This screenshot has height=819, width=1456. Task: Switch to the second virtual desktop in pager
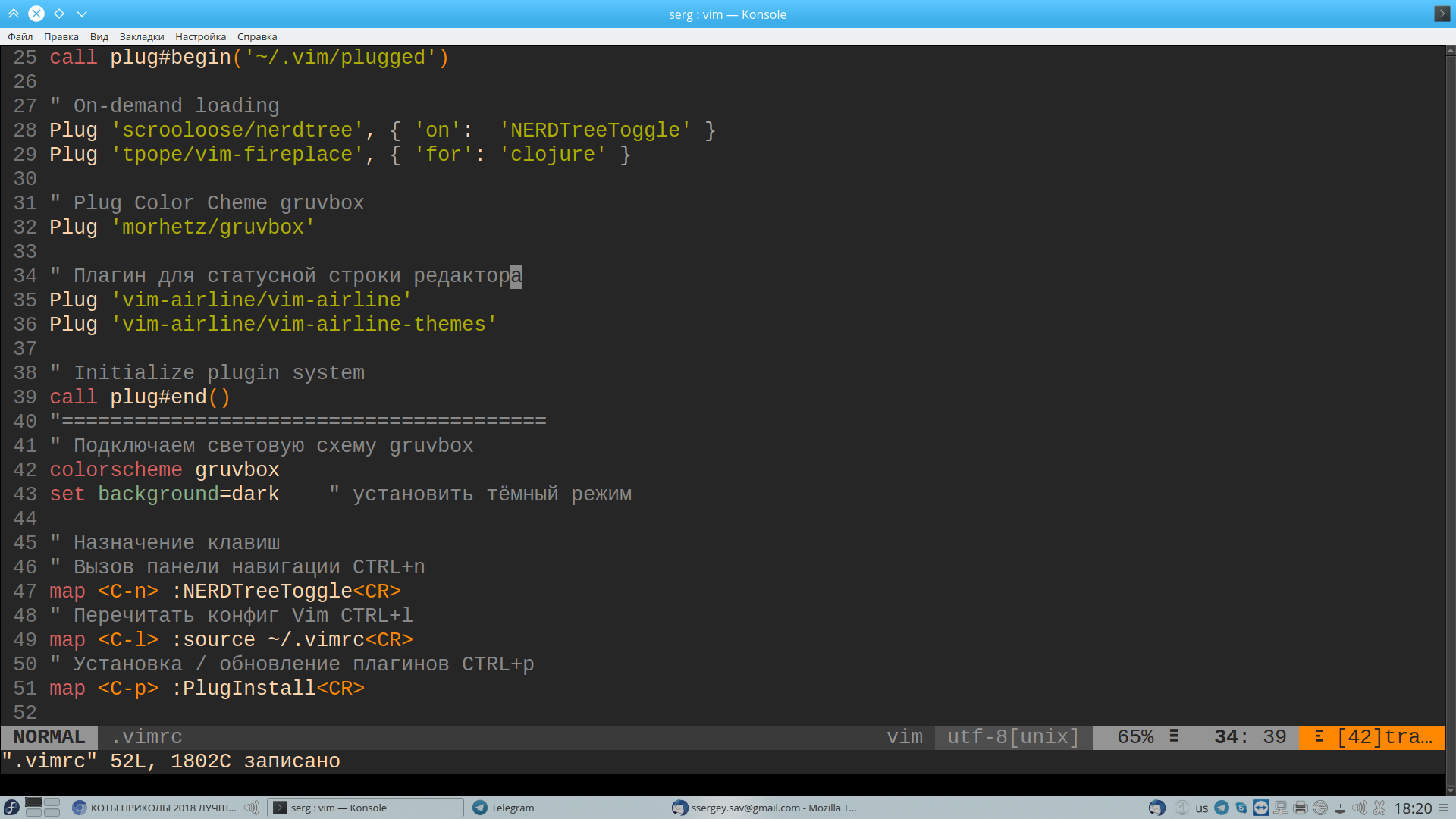[x=52, y=803]
